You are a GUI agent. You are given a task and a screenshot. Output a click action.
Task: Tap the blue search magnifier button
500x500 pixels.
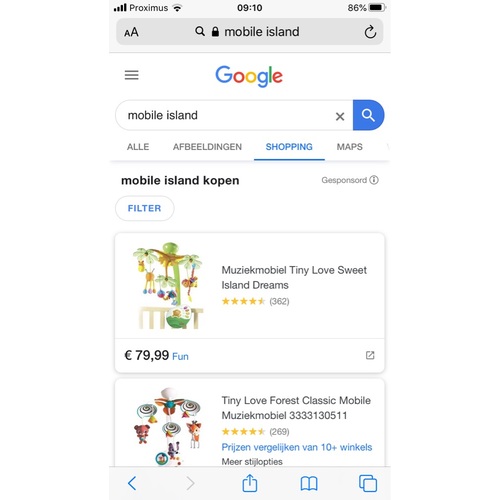[x=368, y=115]
